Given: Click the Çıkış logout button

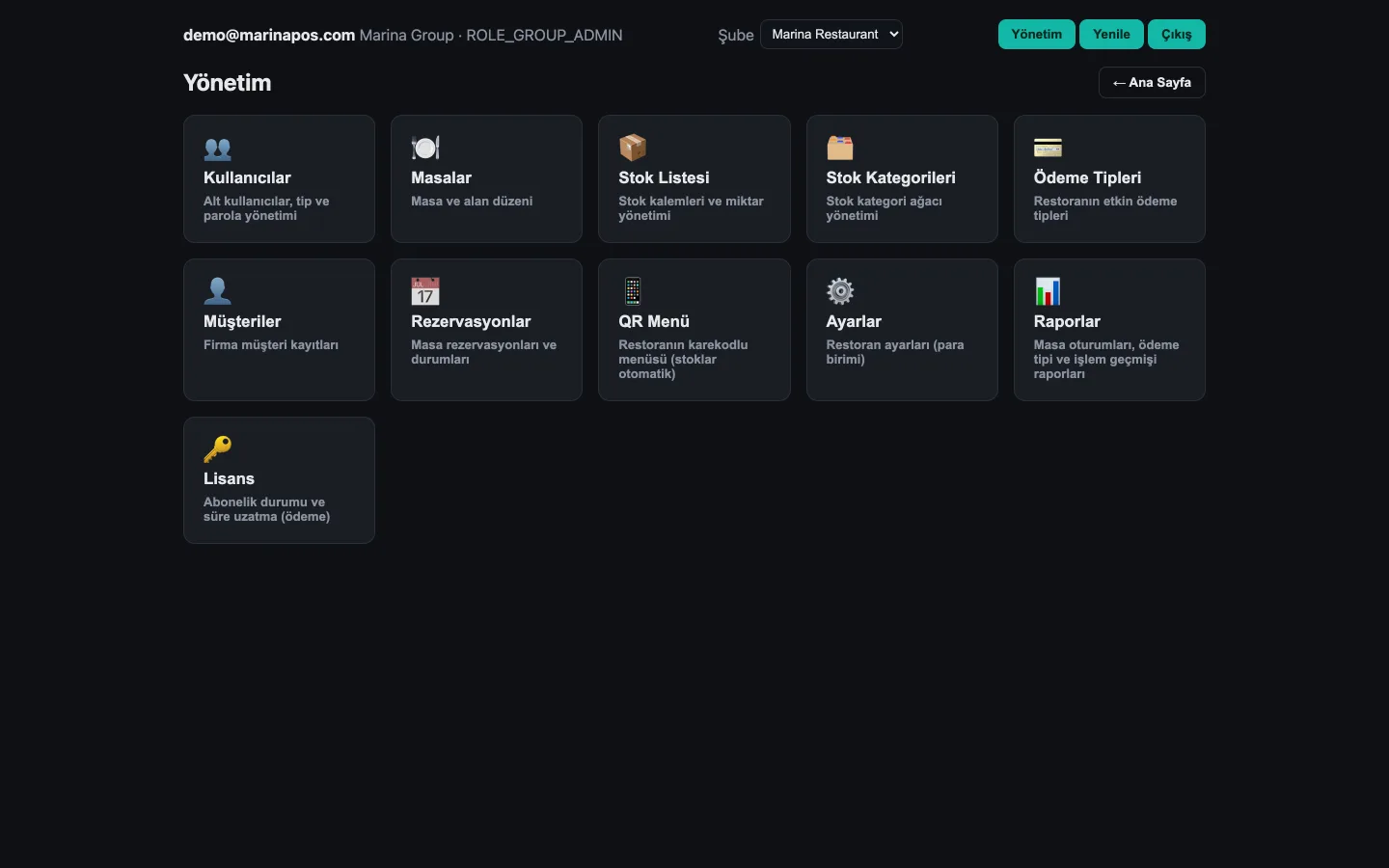Looking at the screenshot, I should point(1177,35).
